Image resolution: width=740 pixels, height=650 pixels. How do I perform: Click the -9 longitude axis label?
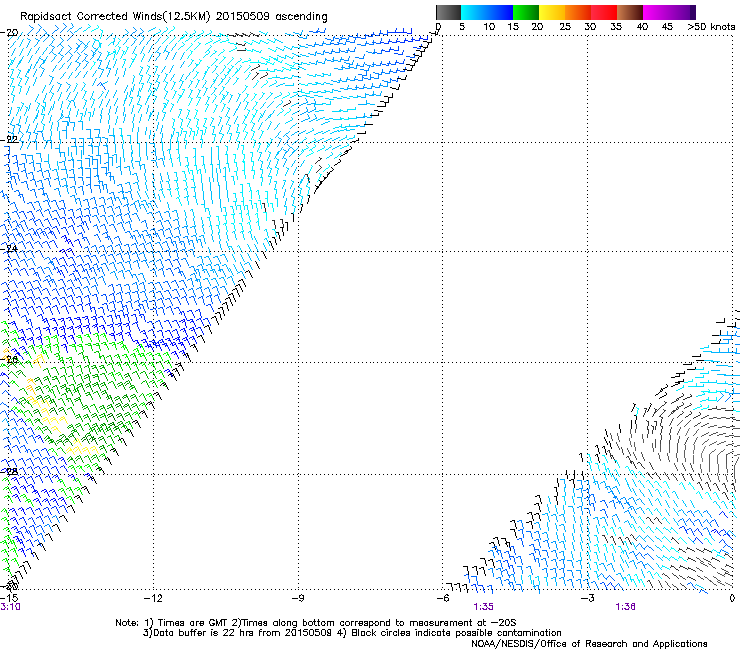(x=298, y=598)
